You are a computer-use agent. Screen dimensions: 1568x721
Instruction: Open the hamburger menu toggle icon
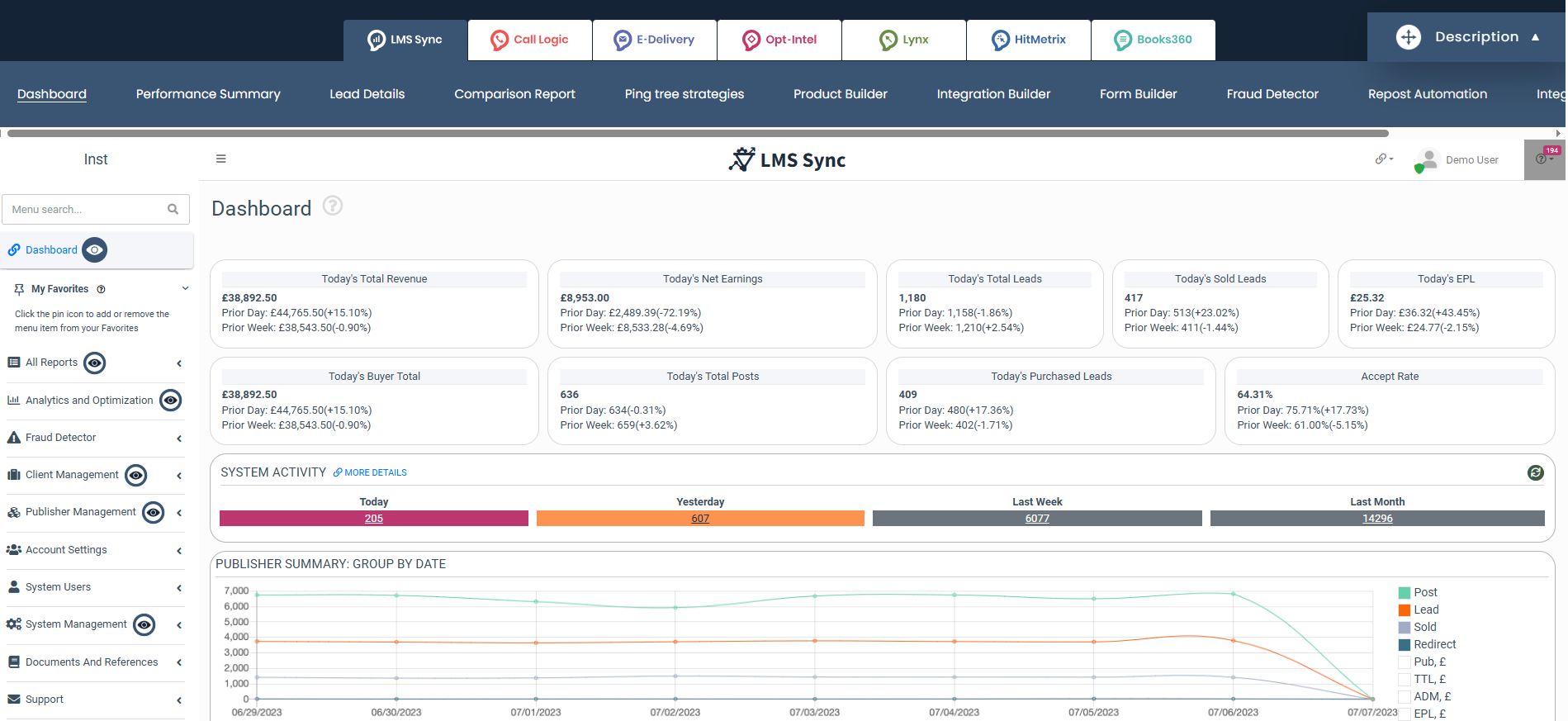(221, 159)
